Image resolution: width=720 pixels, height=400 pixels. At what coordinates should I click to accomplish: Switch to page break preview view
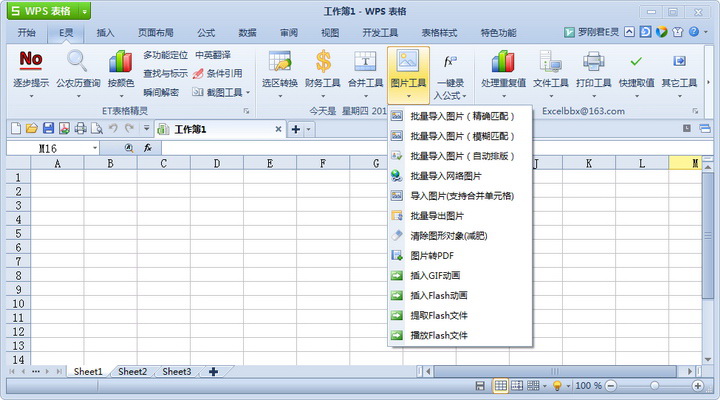(517, 386)
